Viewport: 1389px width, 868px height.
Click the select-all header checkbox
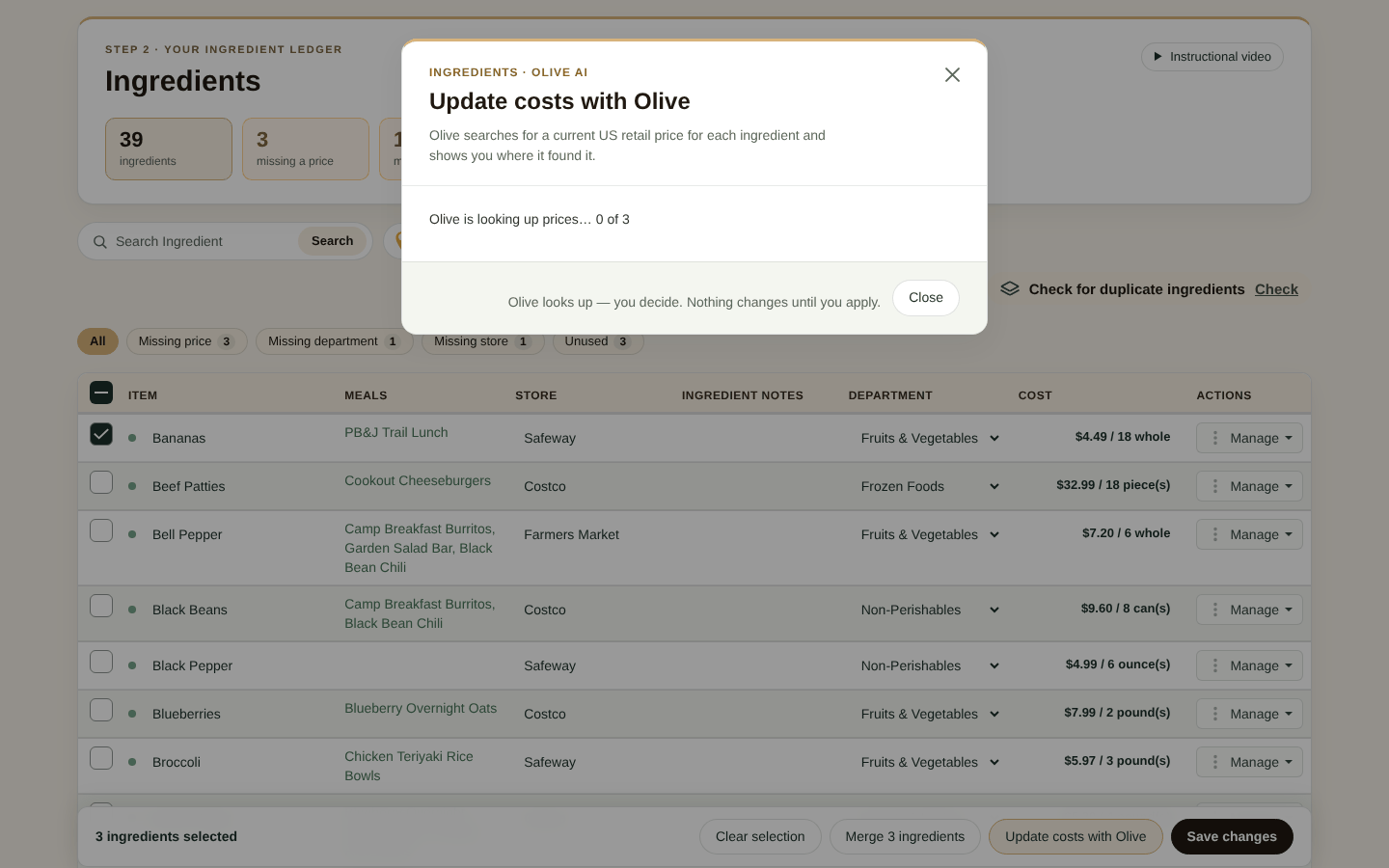click(x=101, y=393)
